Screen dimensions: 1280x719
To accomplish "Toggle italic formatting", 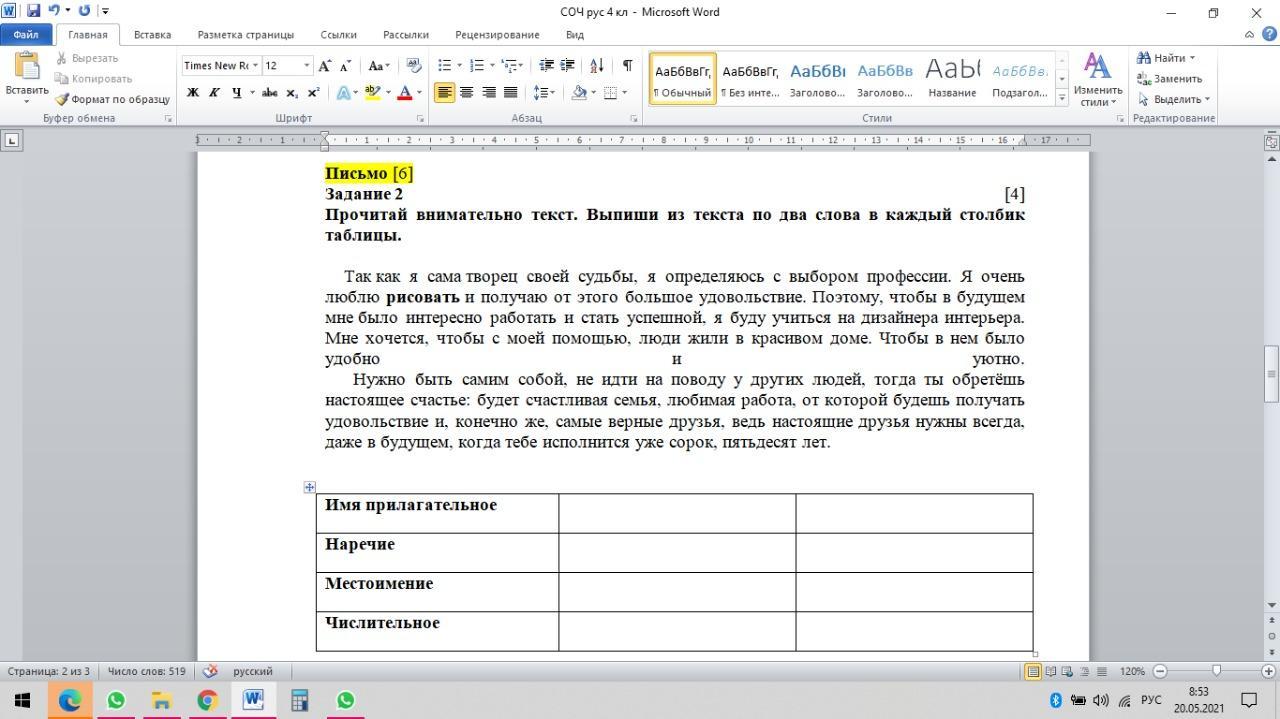I will coord(214,93).
